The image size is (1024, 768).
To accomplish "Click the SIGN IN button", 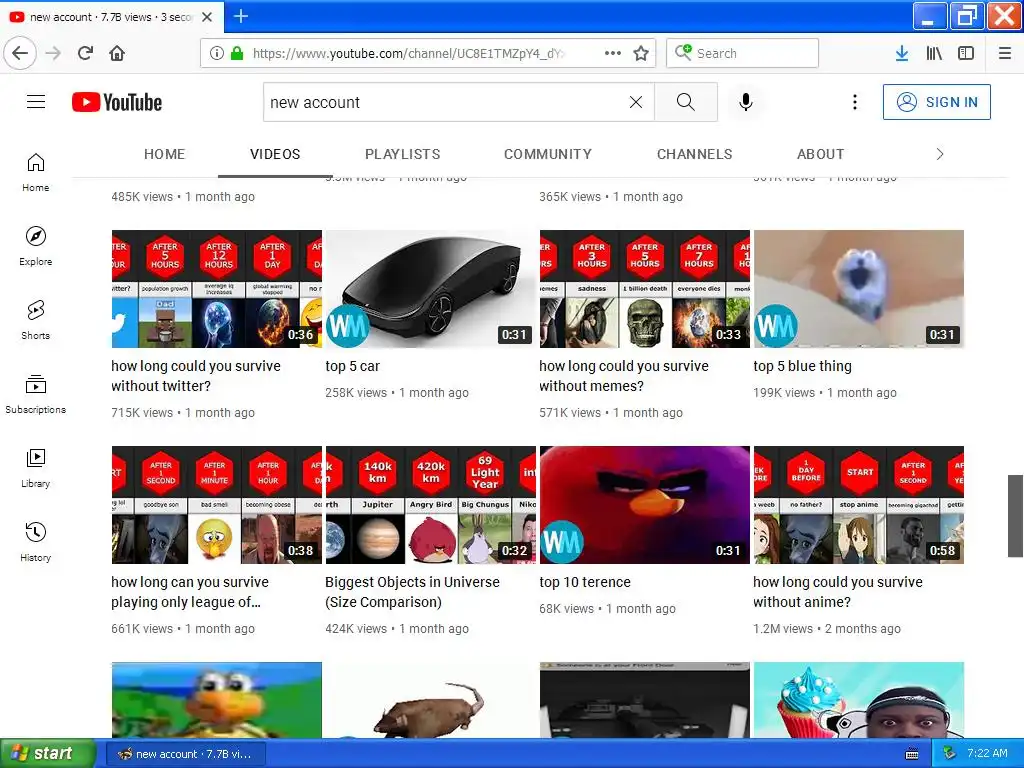I will 936,102.
